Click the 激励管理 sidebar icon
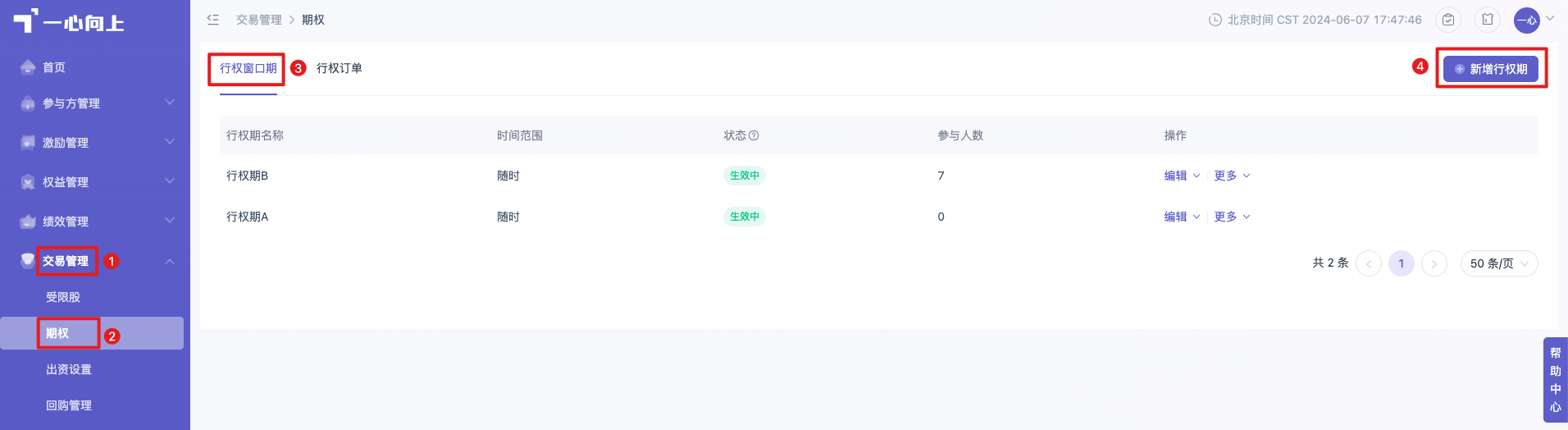This screenshot has width=1568, height=430. pos(28,143)
